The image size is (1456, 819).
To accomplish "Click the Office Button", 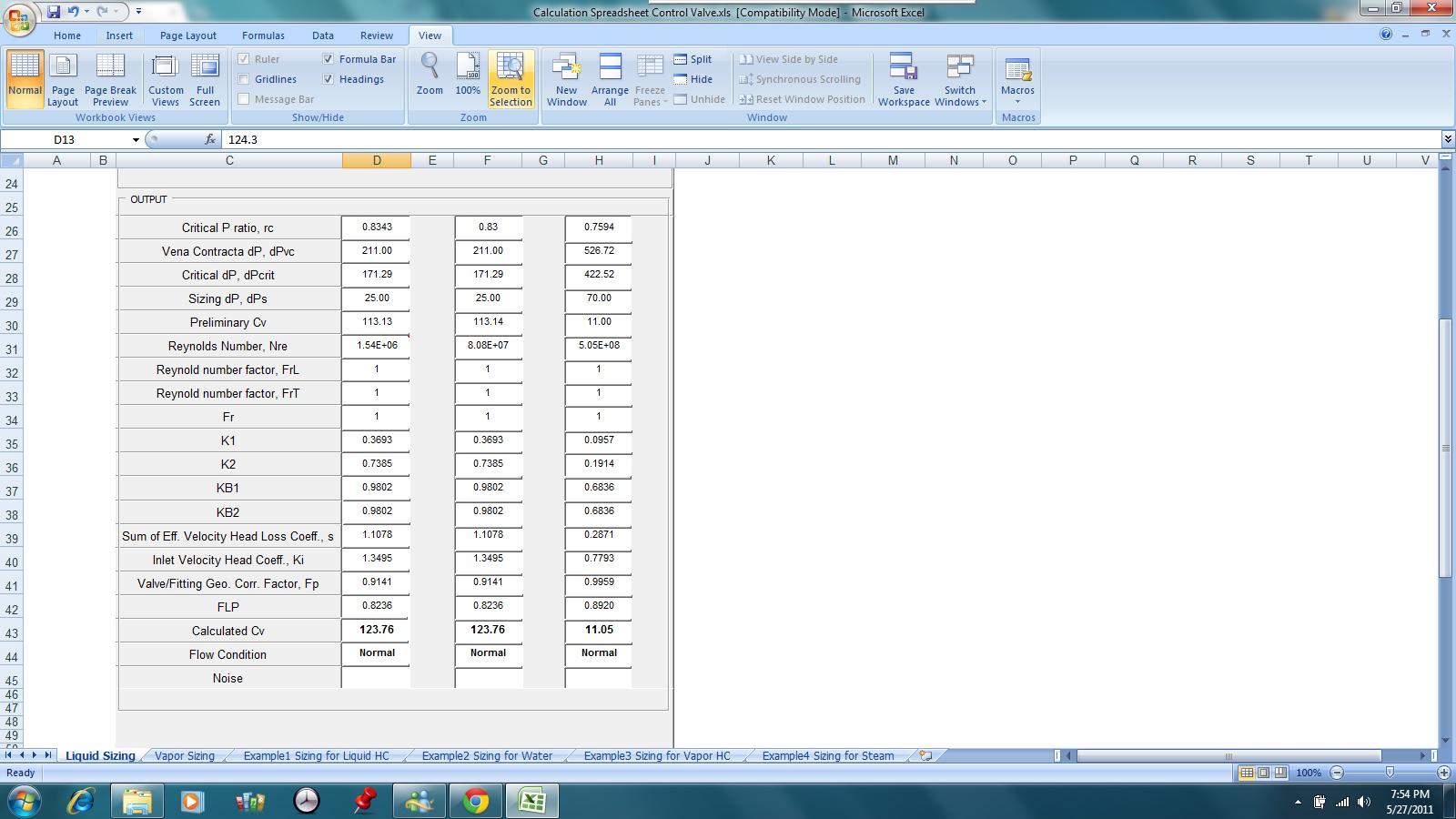I will (x=18, y=18).
